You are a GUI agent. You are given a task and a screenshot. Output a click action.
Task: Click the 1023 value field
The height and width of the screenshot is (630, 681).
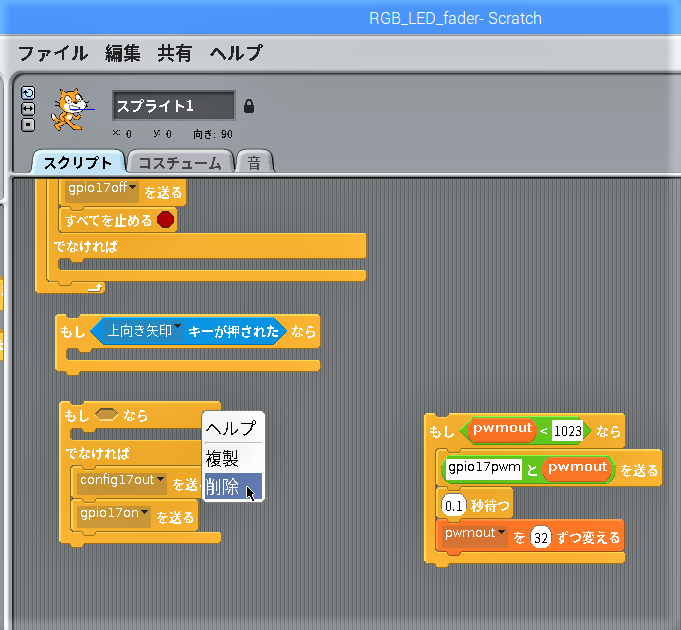(568, 431)
